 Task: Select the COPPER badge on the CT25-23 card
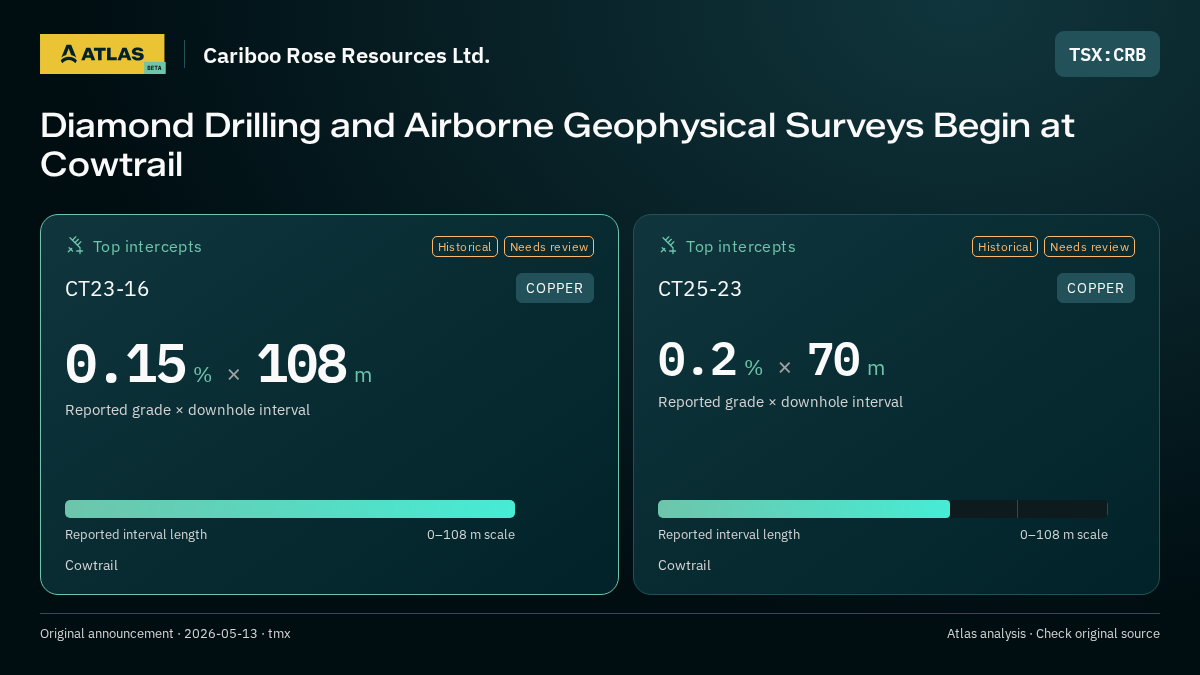click(1096, 288)
